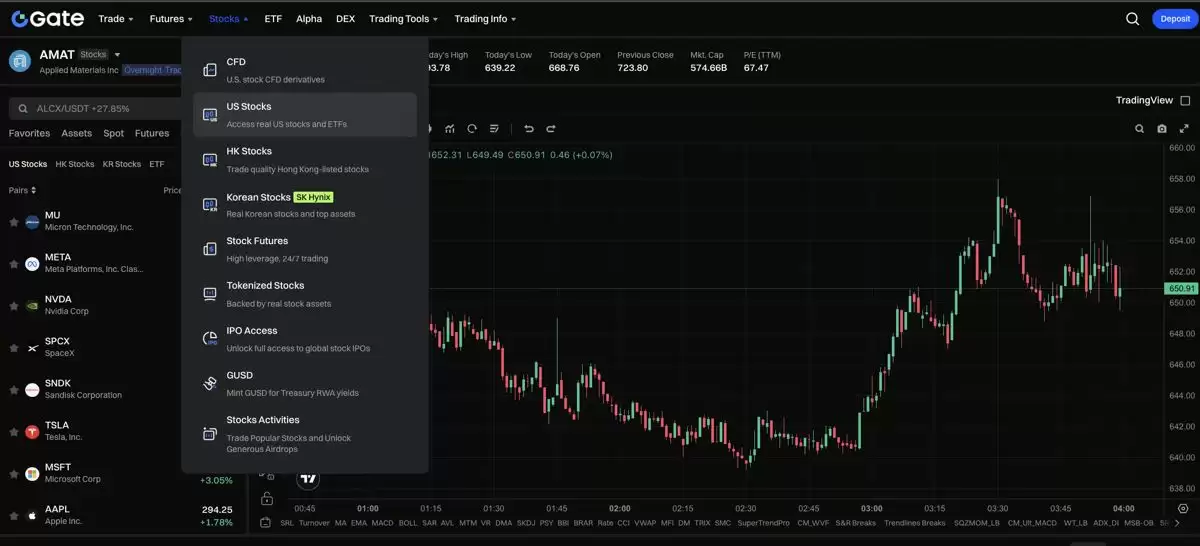The height and width of the screenshot is (546, 1200).
Task: Switch to the Spot tab
Action: point(114,133)
